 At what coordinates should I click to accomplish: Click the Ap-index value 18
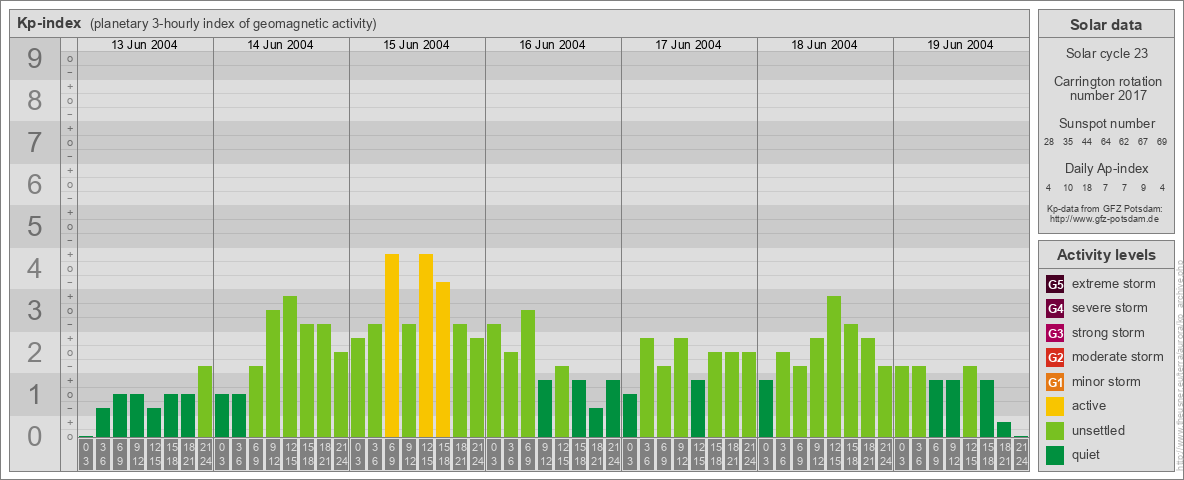click(1087, 187)
